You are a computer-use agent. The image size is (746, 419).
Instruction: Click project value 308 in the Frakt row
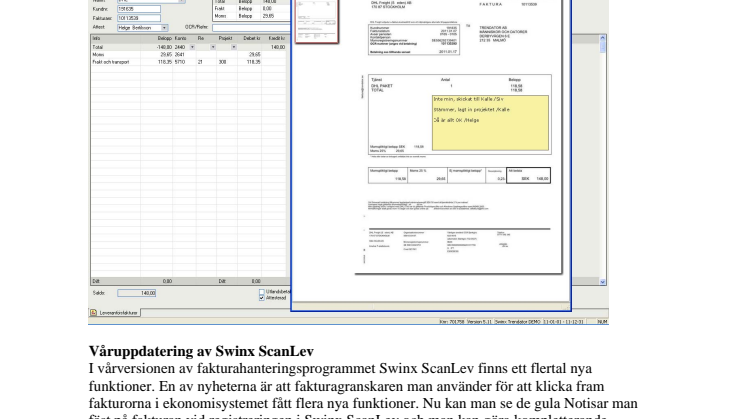tap(222, 62)
